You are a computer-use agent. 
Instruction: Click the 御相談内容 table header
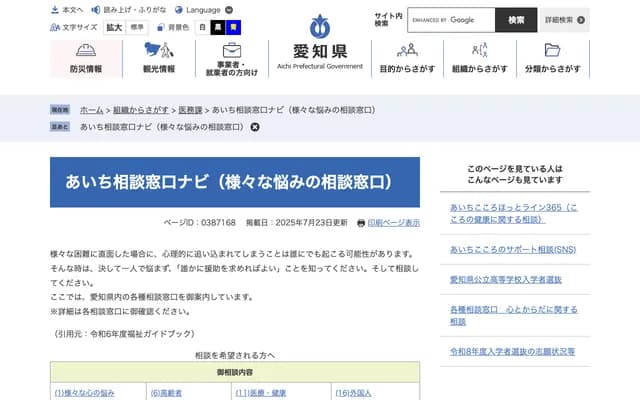coord(235,372)
